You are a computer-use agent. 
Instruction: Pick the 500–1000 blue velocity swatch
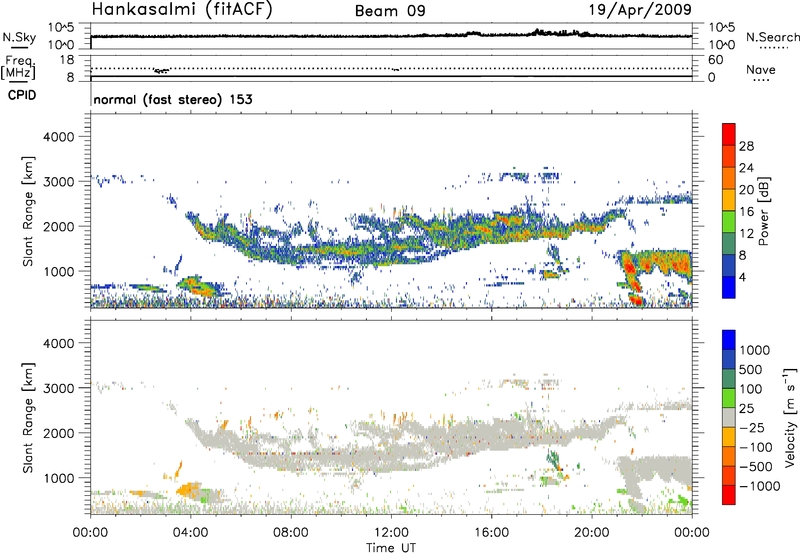click(729, 359)
